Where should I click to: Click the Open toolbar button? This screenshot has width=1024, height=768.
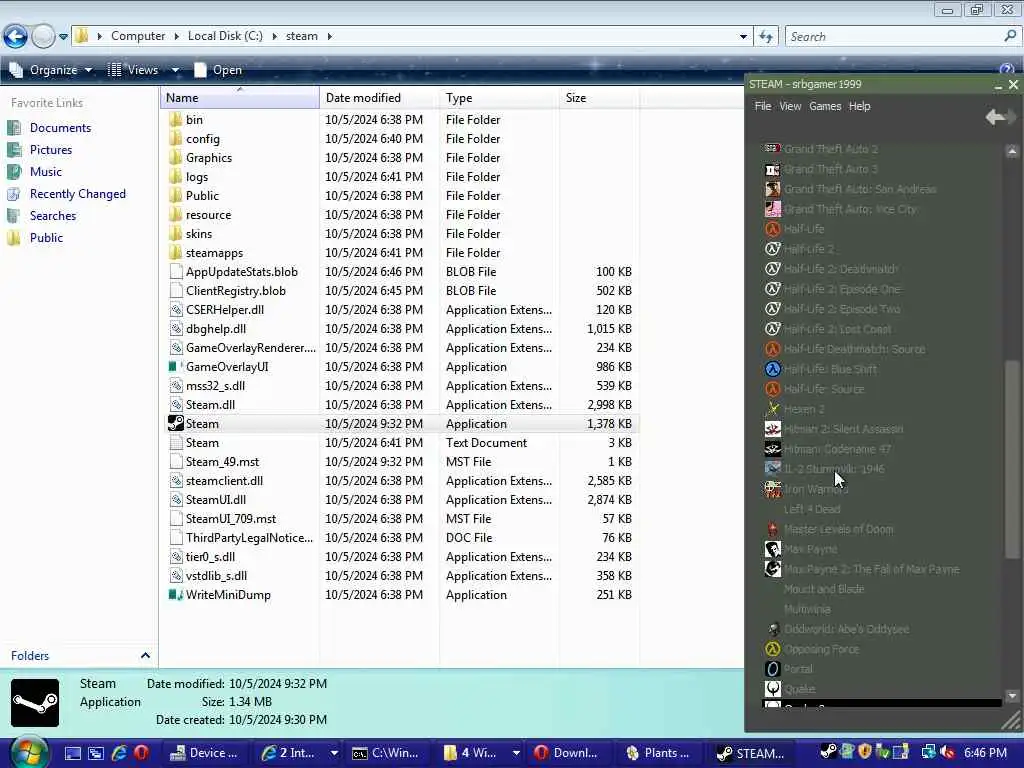(218, 70)
